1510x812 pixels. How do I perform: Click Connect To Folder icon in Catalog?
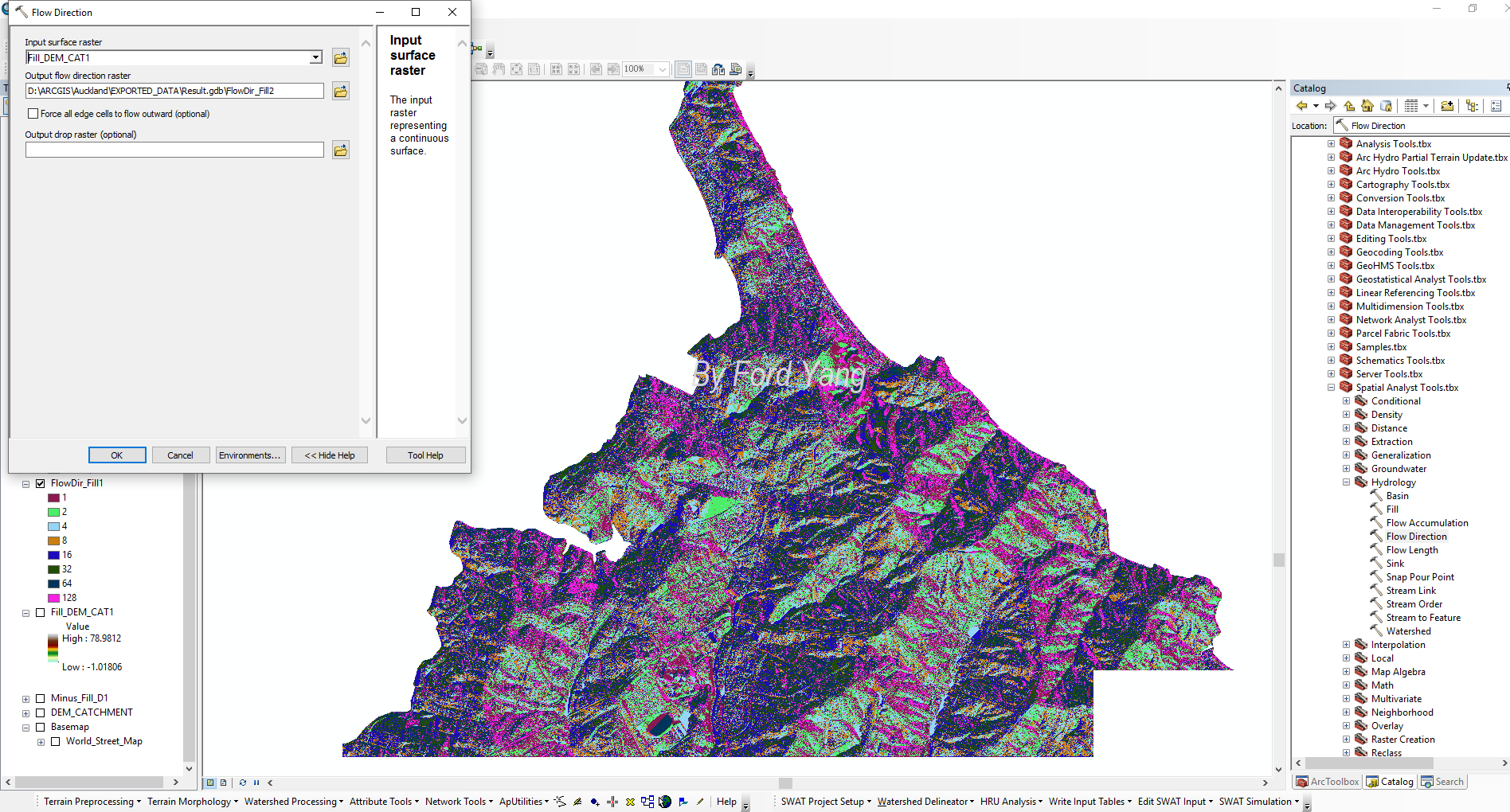pyautogui.click(x=1447, y=106)
